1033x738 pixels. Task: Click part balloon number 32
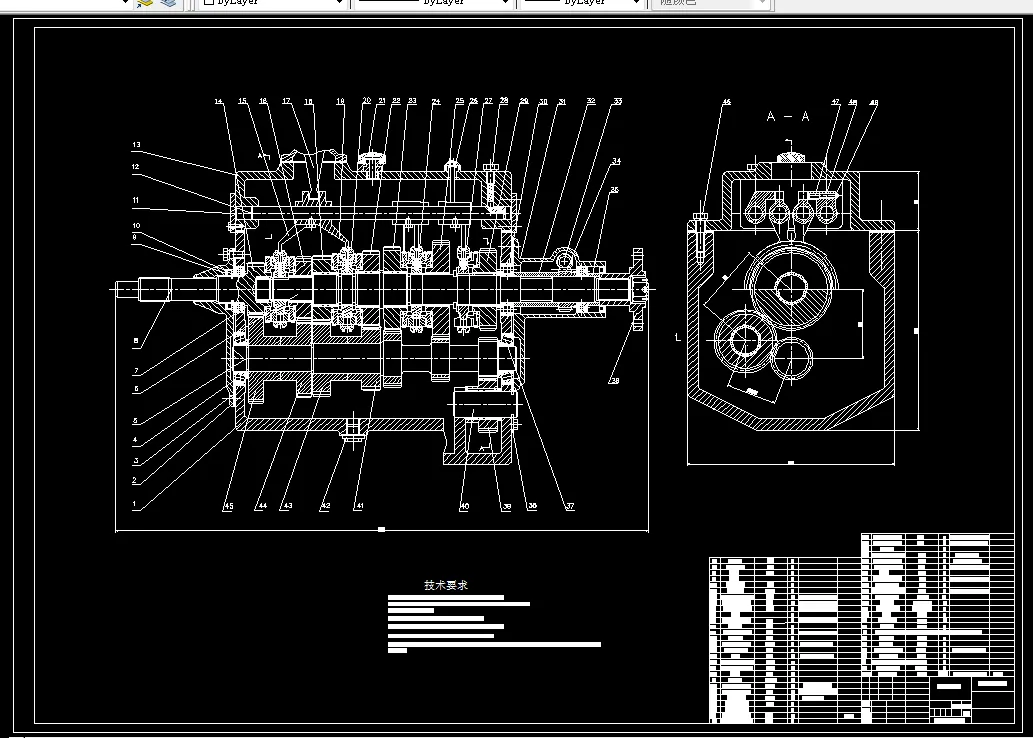pyautogui.click(x=591, y=101)
